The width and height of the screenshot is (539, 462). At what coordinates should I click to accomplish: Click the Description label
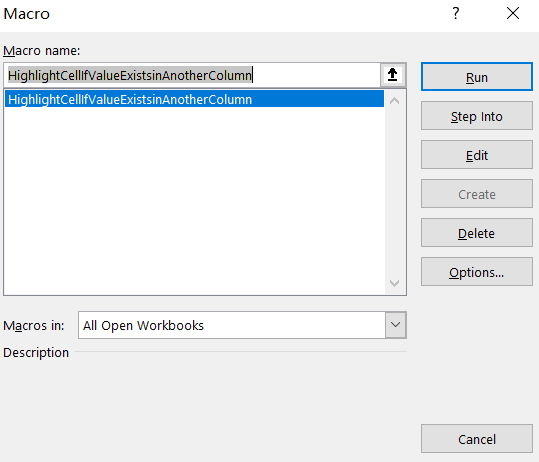(x=36, y=353)
